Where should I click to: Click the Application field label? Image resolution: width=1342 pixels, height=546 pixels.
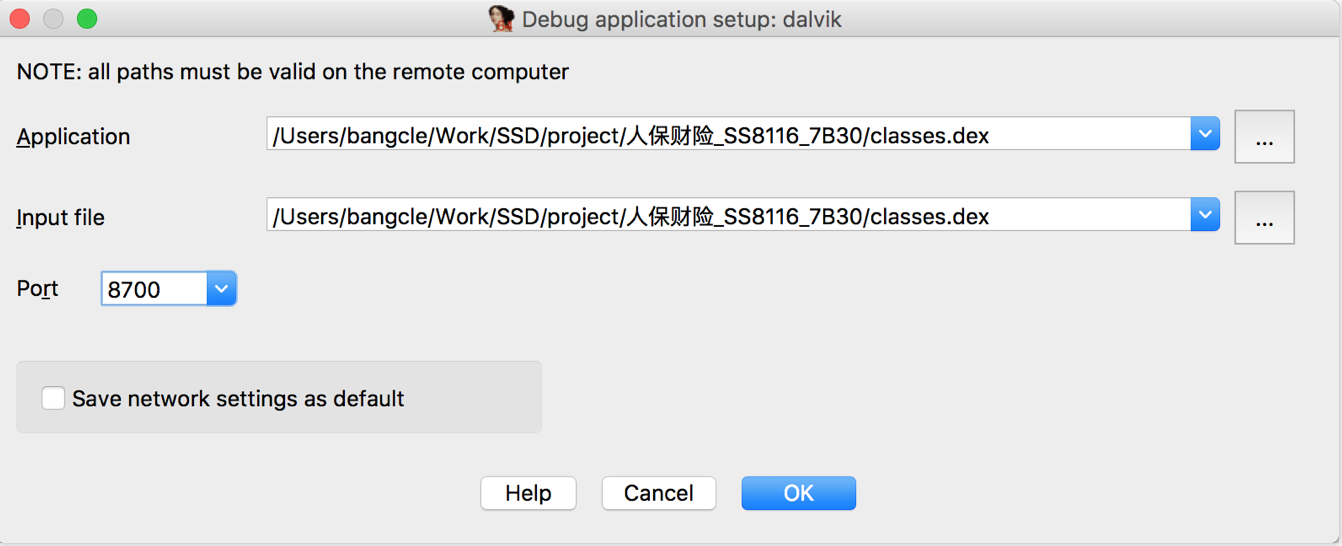tap(74, 137)
